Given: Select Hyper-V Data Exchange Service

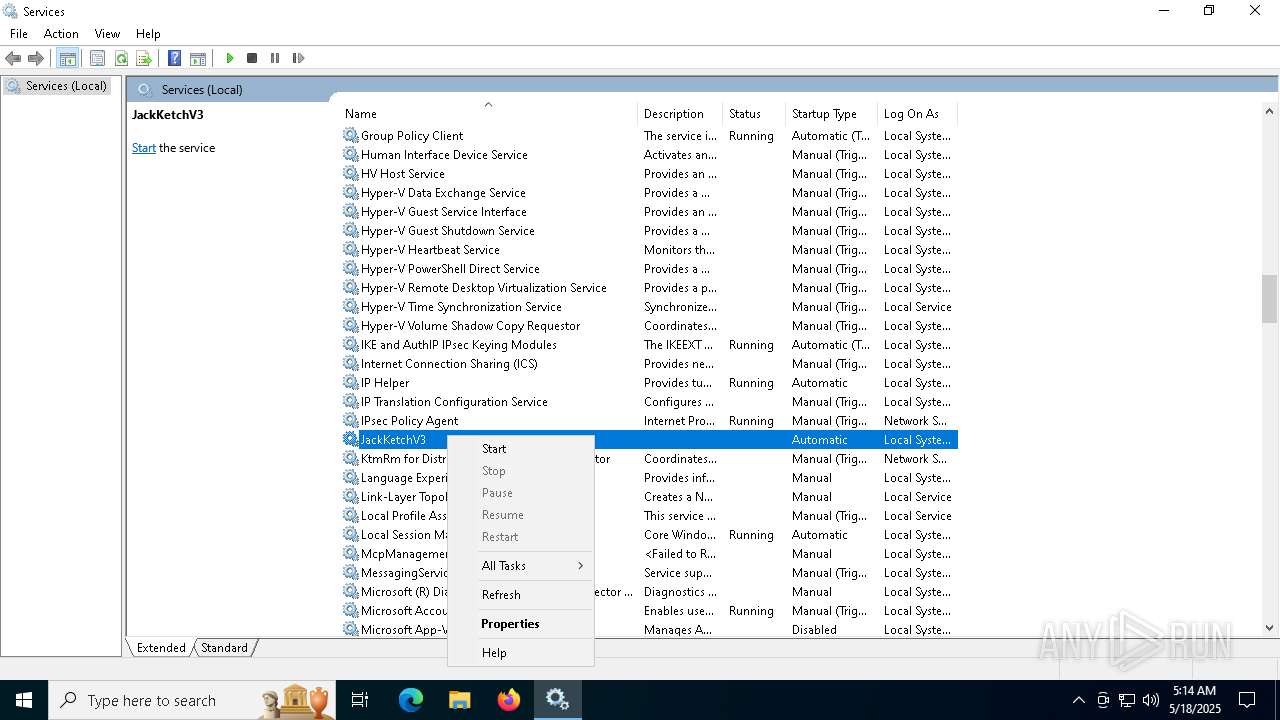Looking at the screenshot, I should [x=649, y=193].
